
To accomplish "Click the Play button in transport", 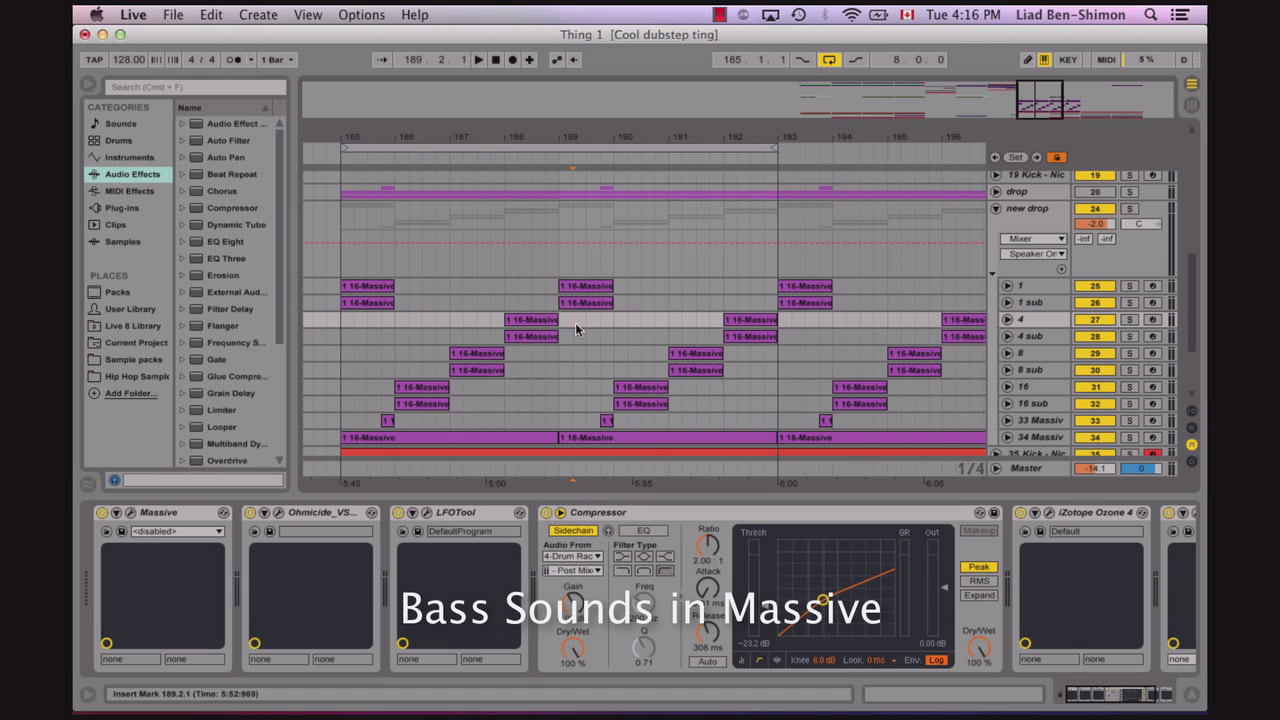I will 479,60.
